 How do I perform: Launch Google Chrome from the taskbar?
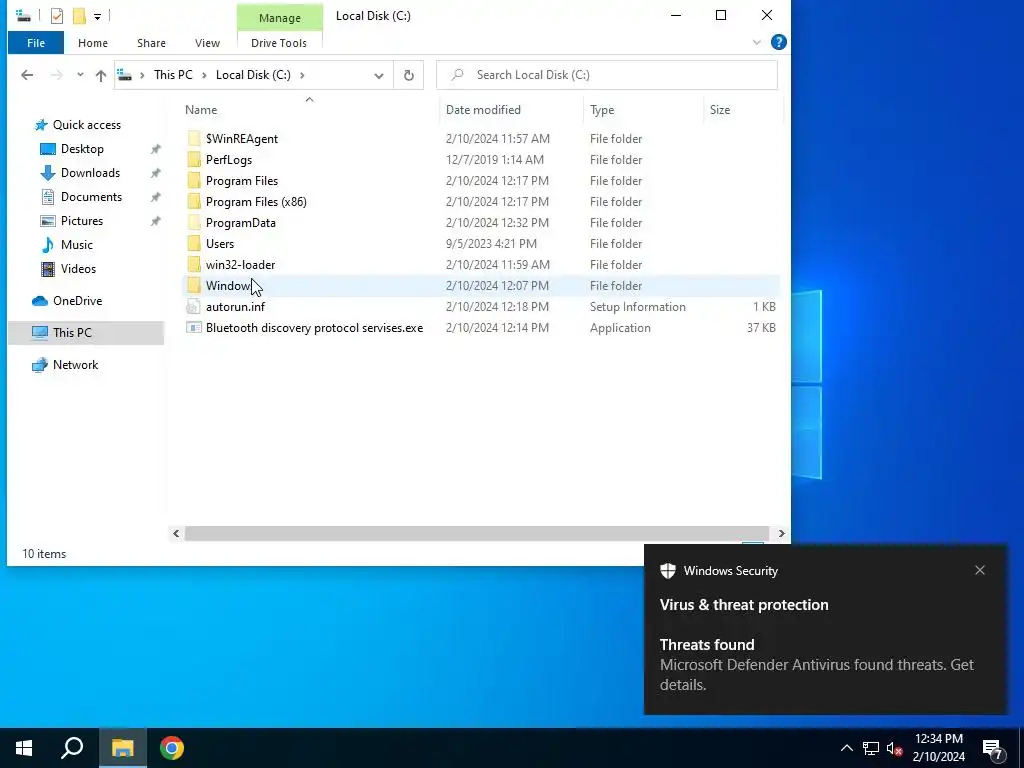pyautogui.click(x=172, y=748)
